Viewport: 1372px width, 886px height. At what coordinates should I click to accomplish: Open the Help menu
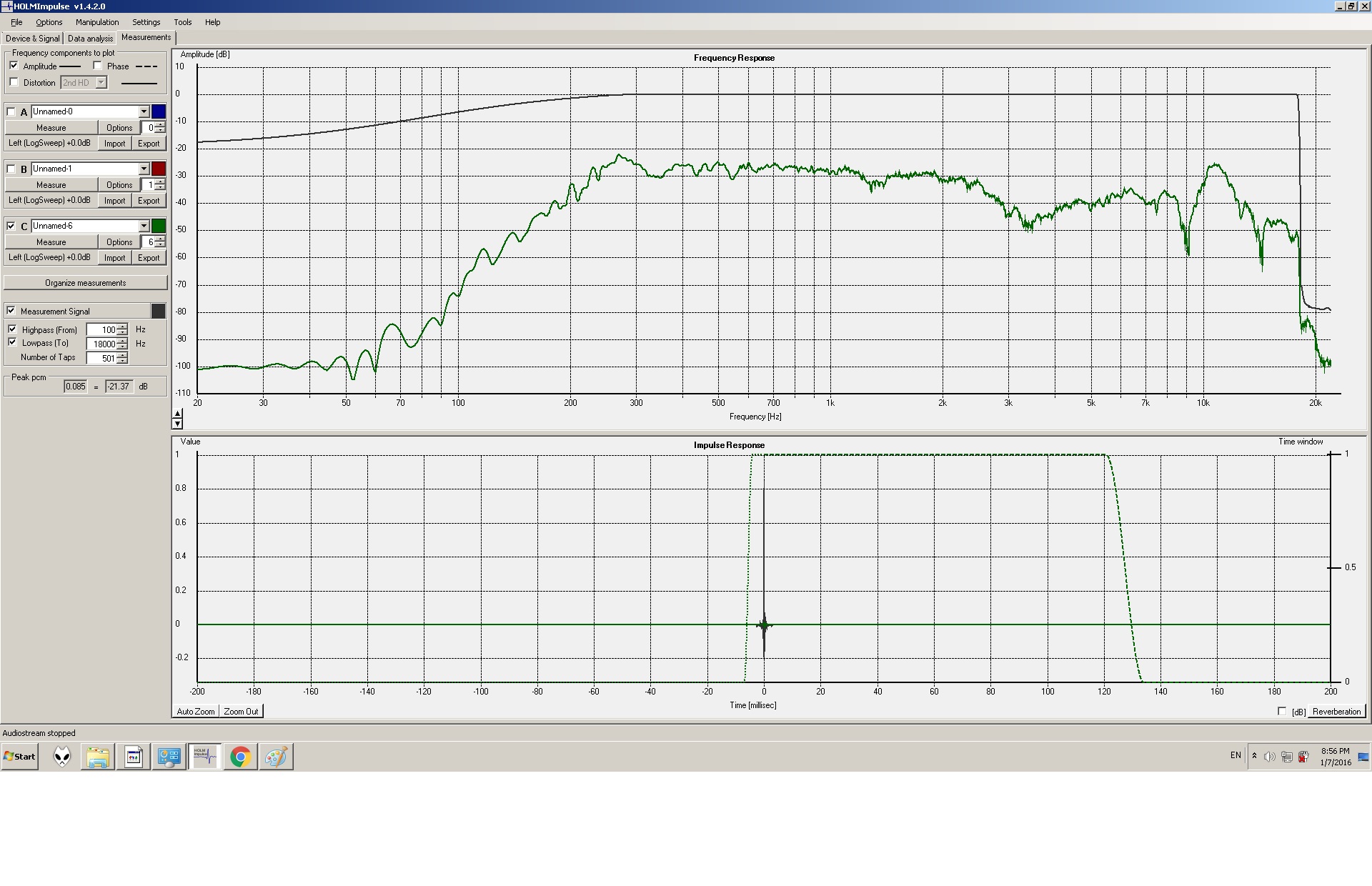213,22
